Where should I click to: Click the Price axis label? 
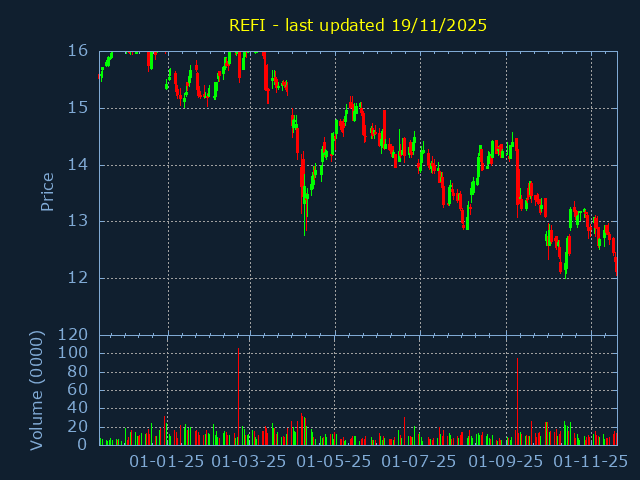(x=47, y=191)
